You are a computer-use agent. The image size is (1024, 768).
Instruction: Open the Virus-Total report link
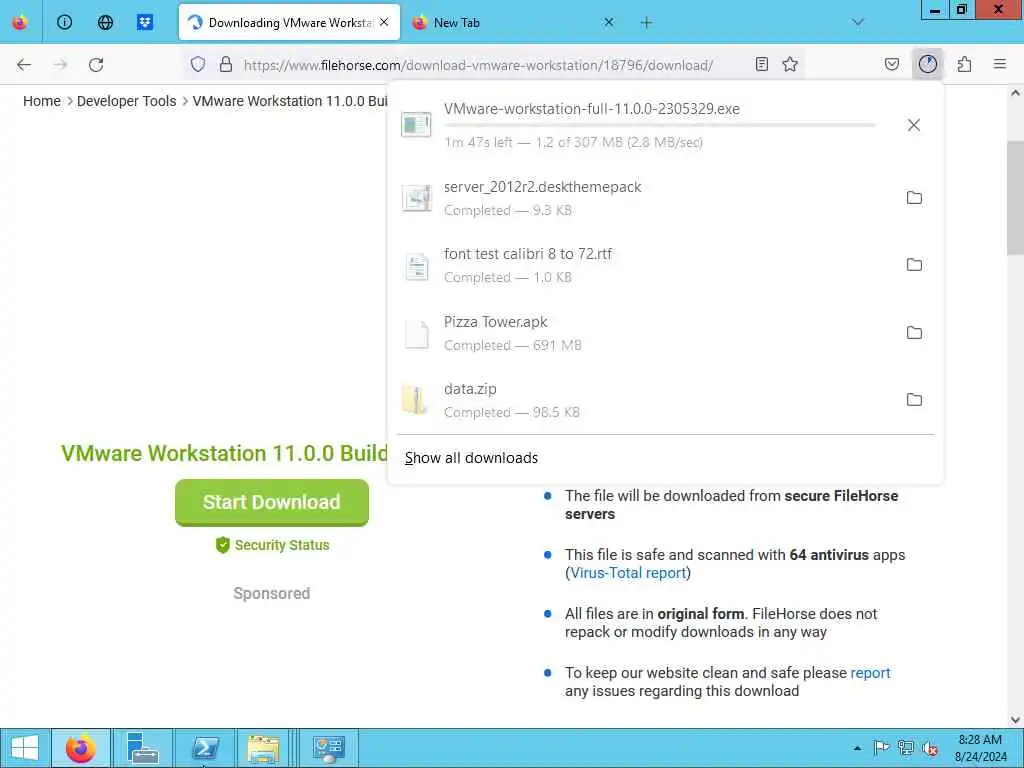coord(628,573)
